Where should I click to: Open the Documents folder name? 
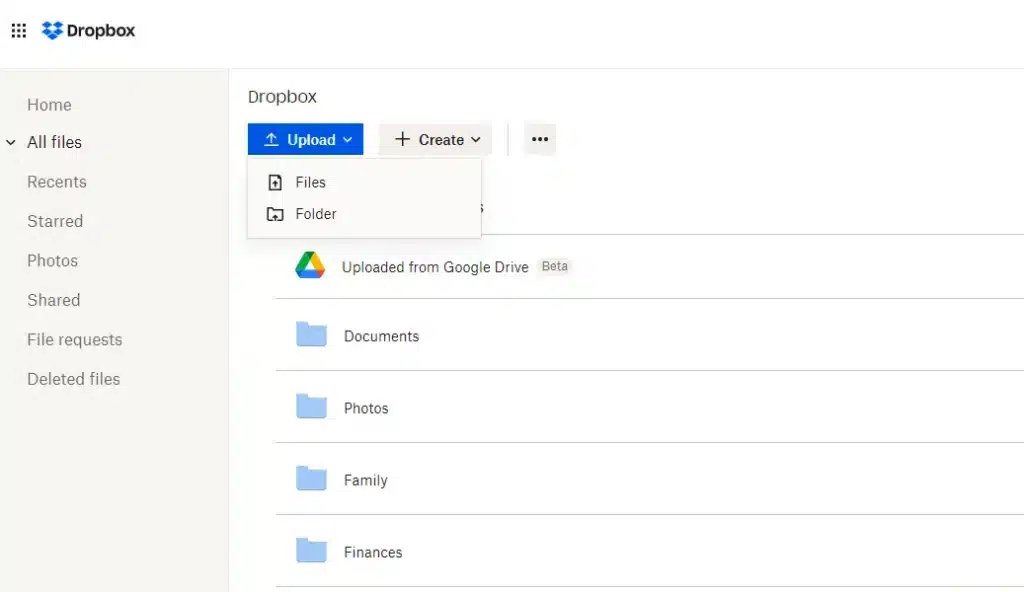point(382,337)
